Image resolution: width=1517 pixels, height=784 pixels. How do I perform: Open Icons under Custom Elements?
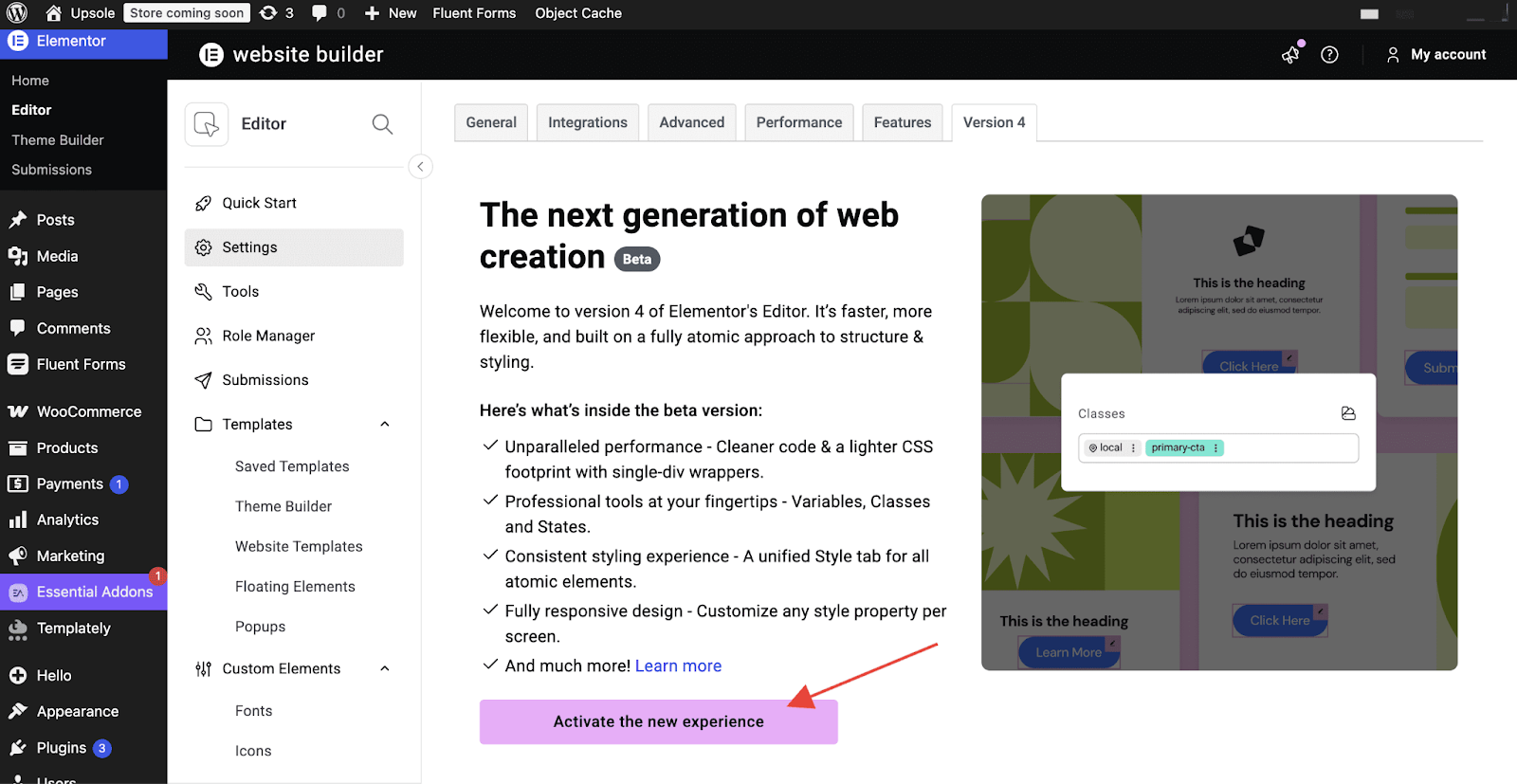coord(253,751)
